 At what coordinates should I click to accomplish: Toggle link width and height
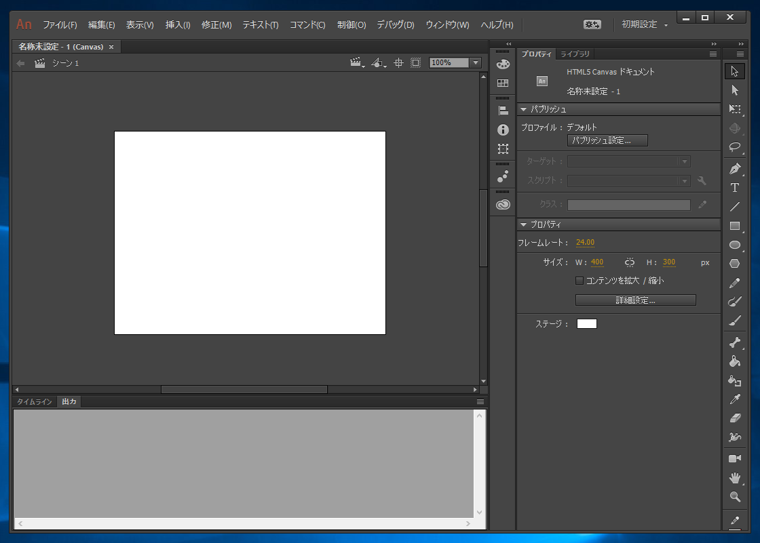pos(629,262)
